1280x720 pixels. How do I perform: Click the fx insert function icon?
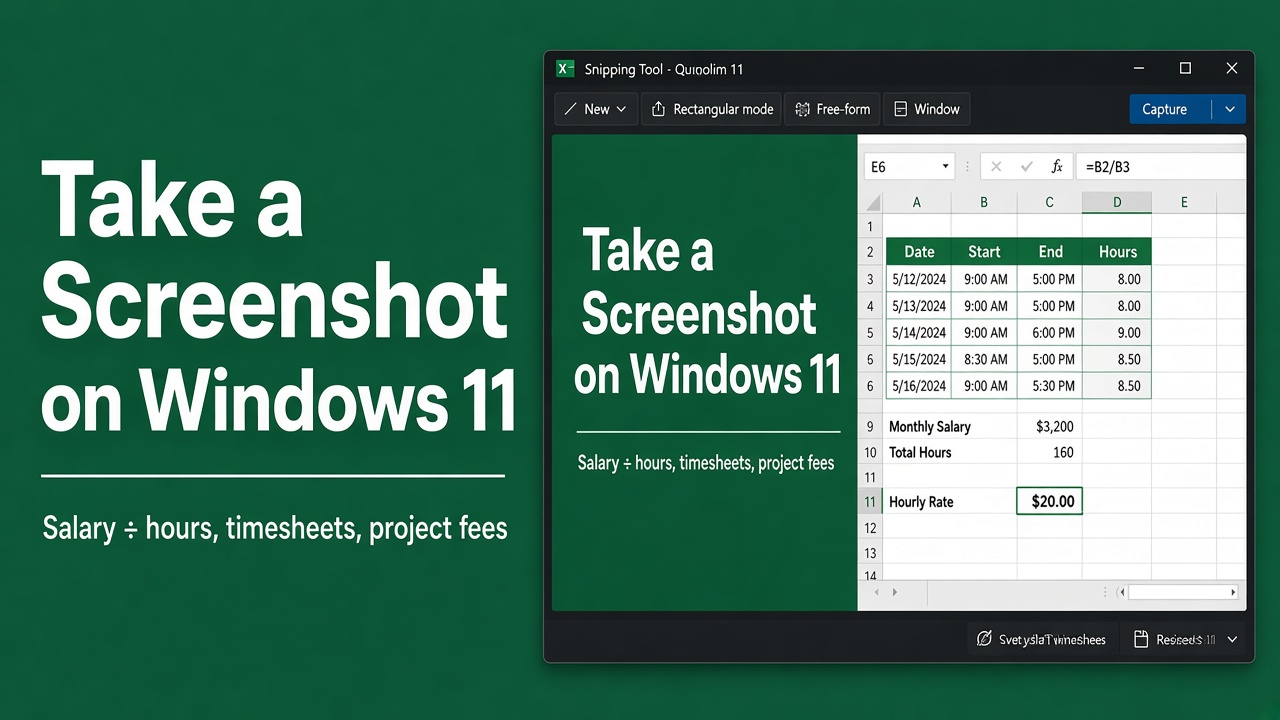pyautogui.click(x=1057, y=167)
